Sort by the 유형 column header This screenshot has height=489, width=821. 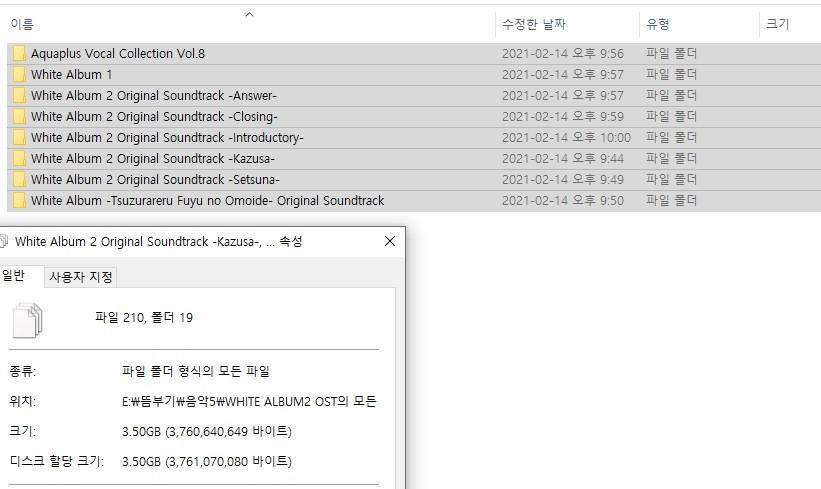click(658, 24)
